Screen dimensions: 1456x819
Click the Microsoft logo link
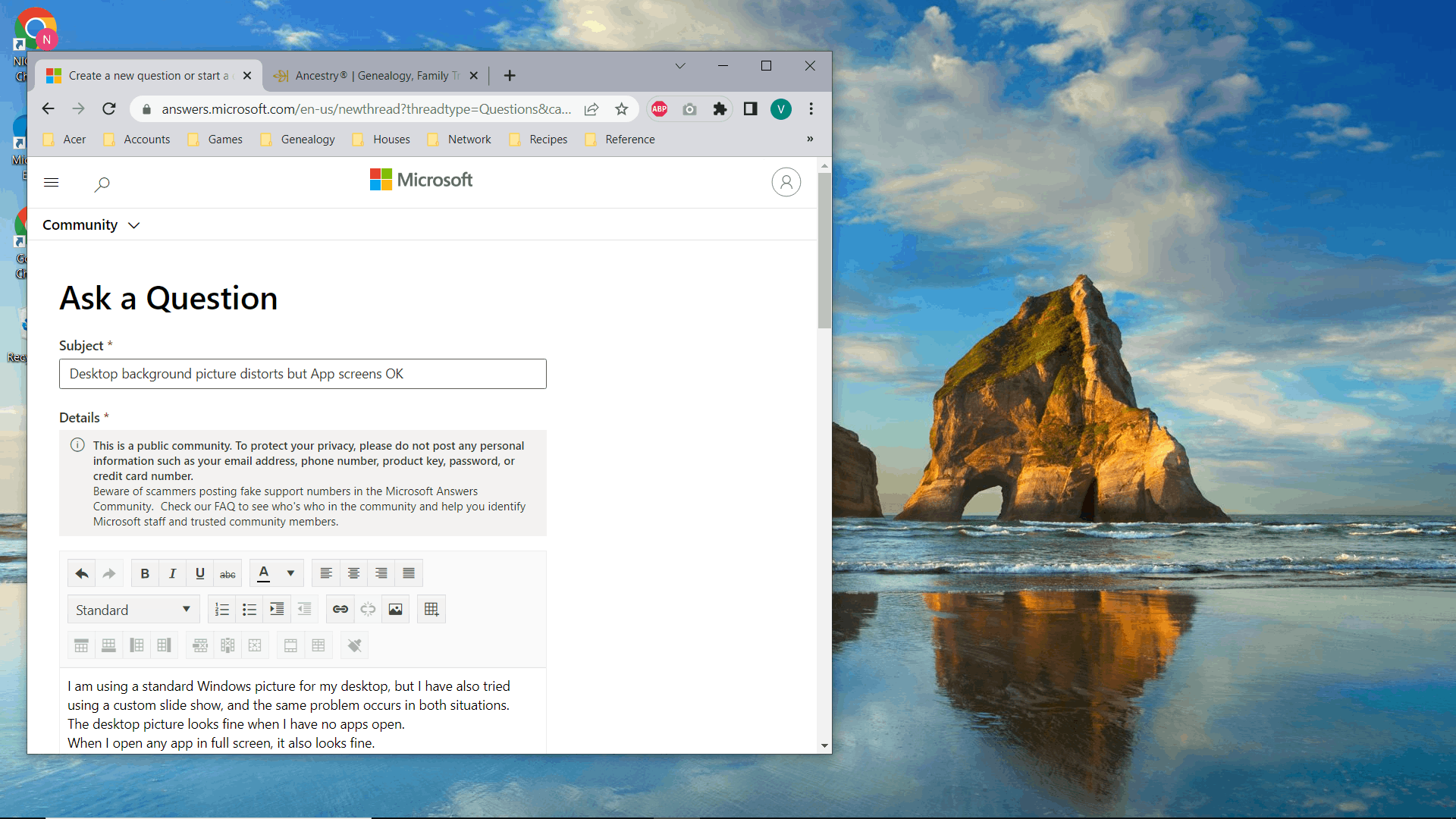tap(421, 180)
